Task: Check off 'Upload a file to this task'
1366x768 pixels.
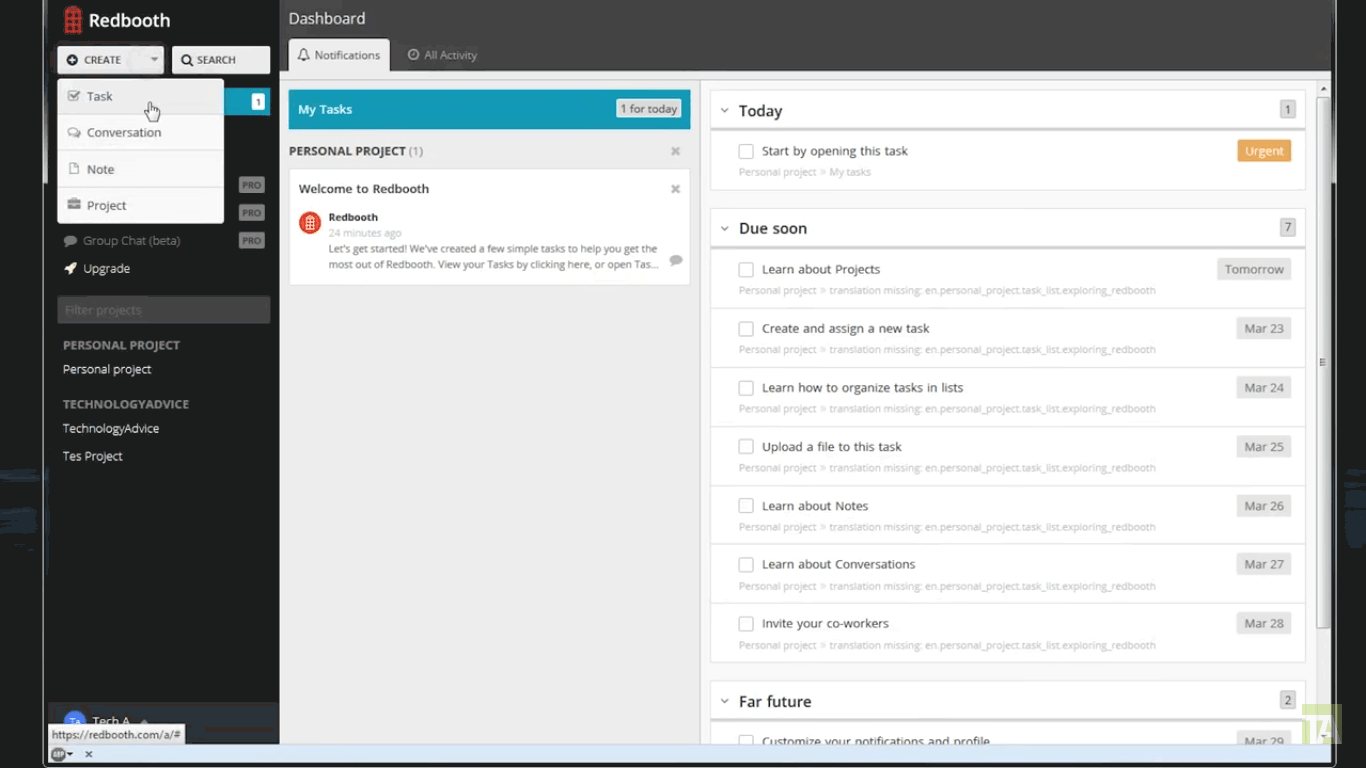Action: (746, 446)
